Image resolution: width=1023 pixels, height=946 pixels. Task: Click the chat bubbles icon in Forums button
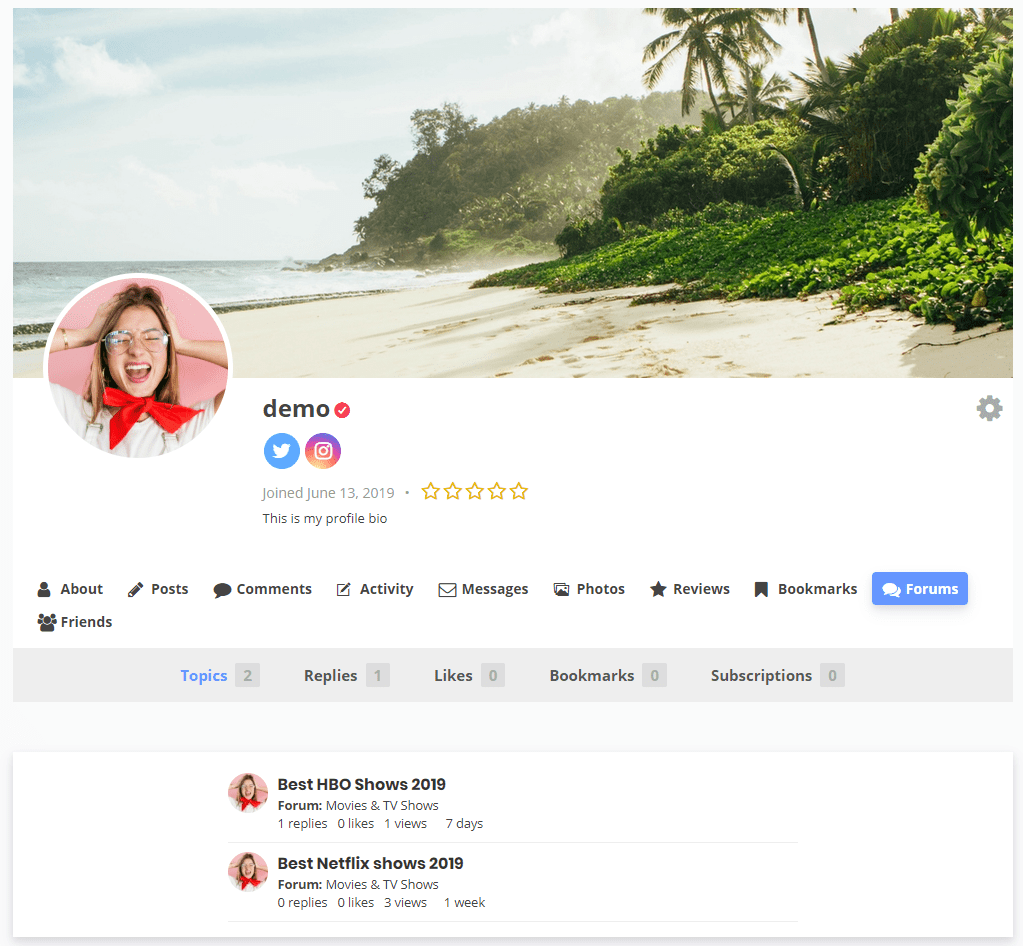point(891,589)
